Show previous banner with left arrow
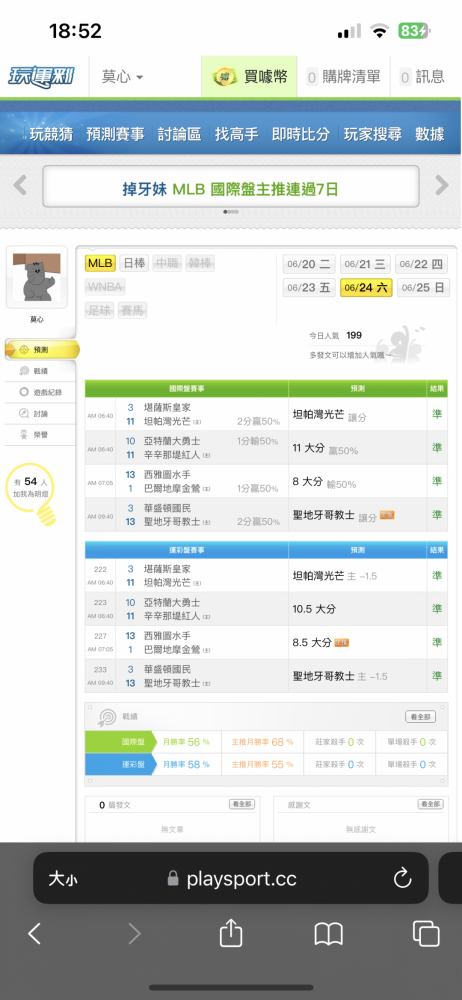The width and height of the screenshot is (462, 1000). (x=20, y=186)
